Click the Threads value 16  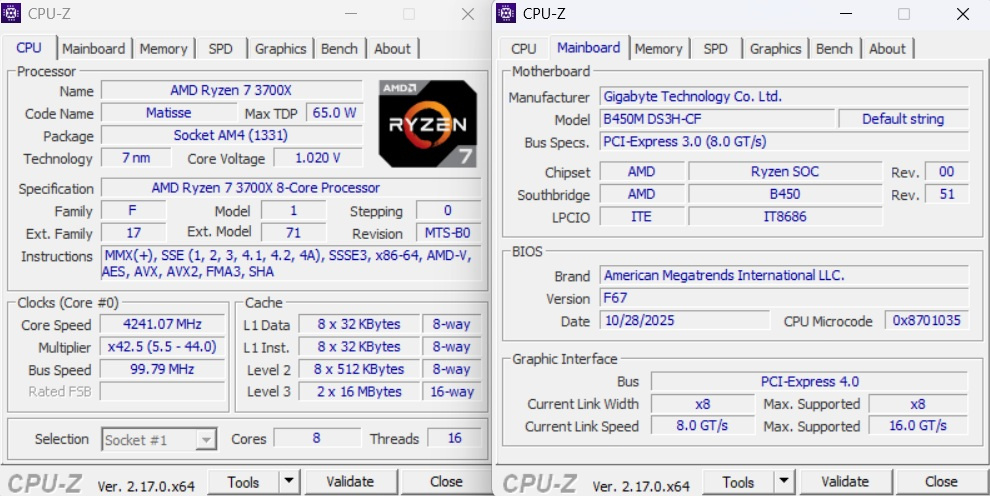click(x=455, y=438)
